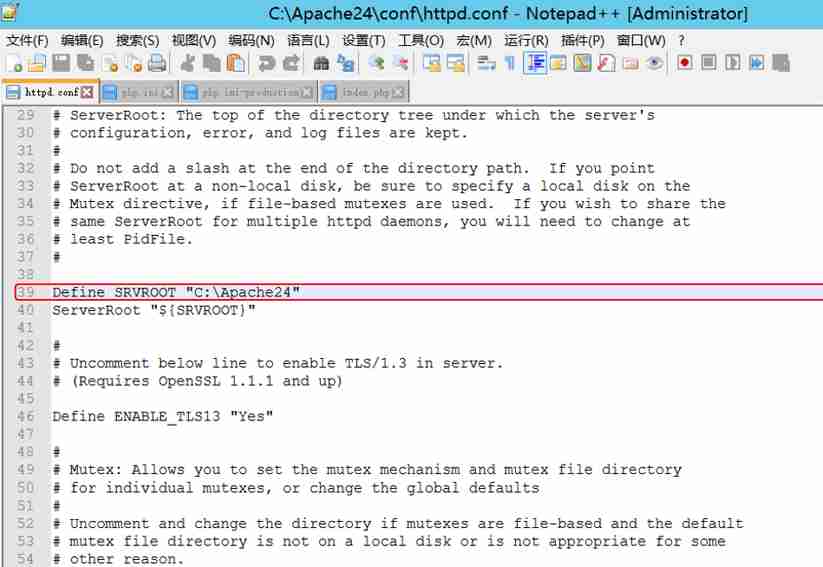Click the comment '# (Requires OpenSSL 1.1.1 and up)'
The image size is (823, 567).
point(197,381)
